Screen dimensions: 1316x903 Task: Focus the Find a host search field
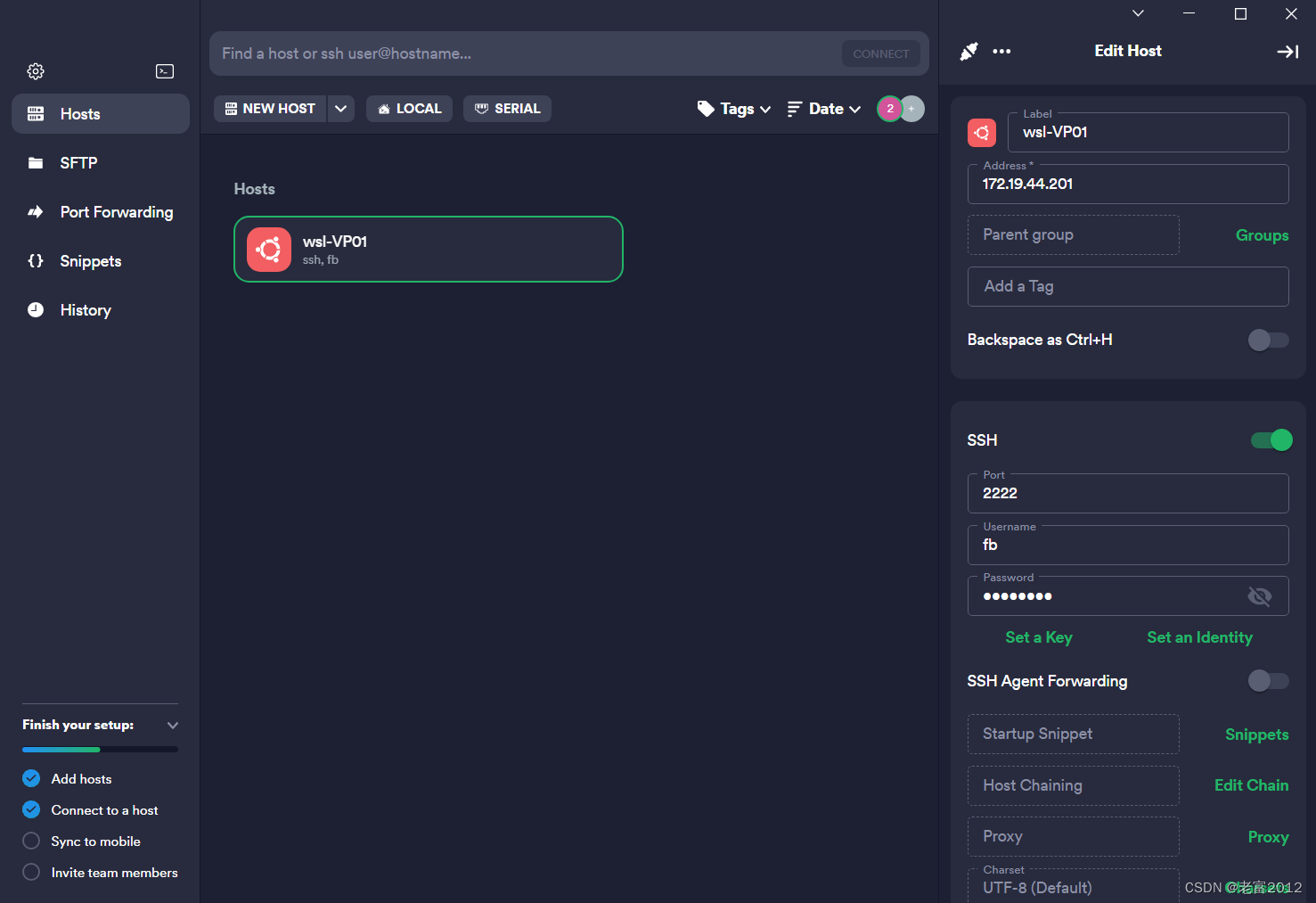pos(526,53)
